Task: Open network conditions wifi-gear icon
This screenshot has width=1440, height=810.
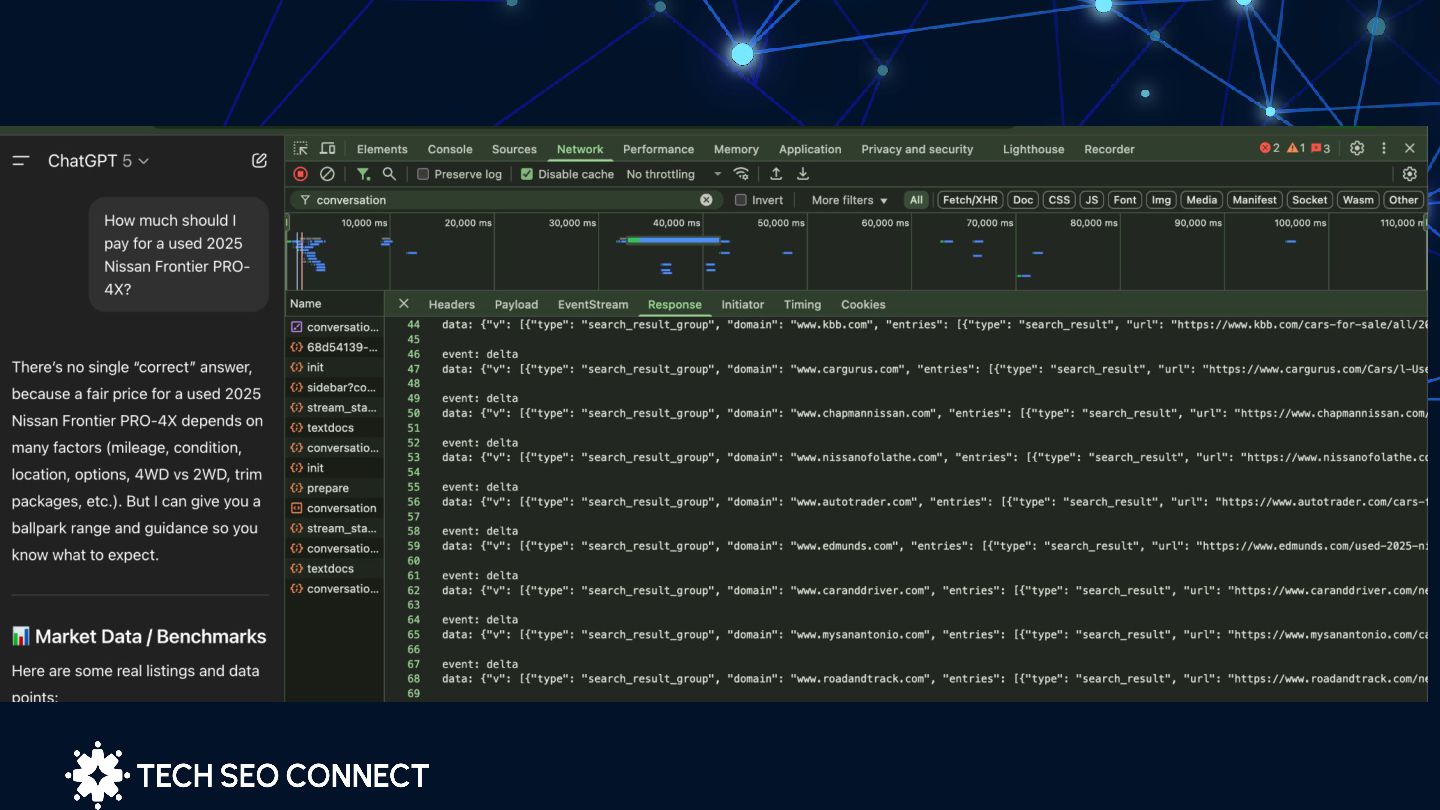Action: pos(741,174)
